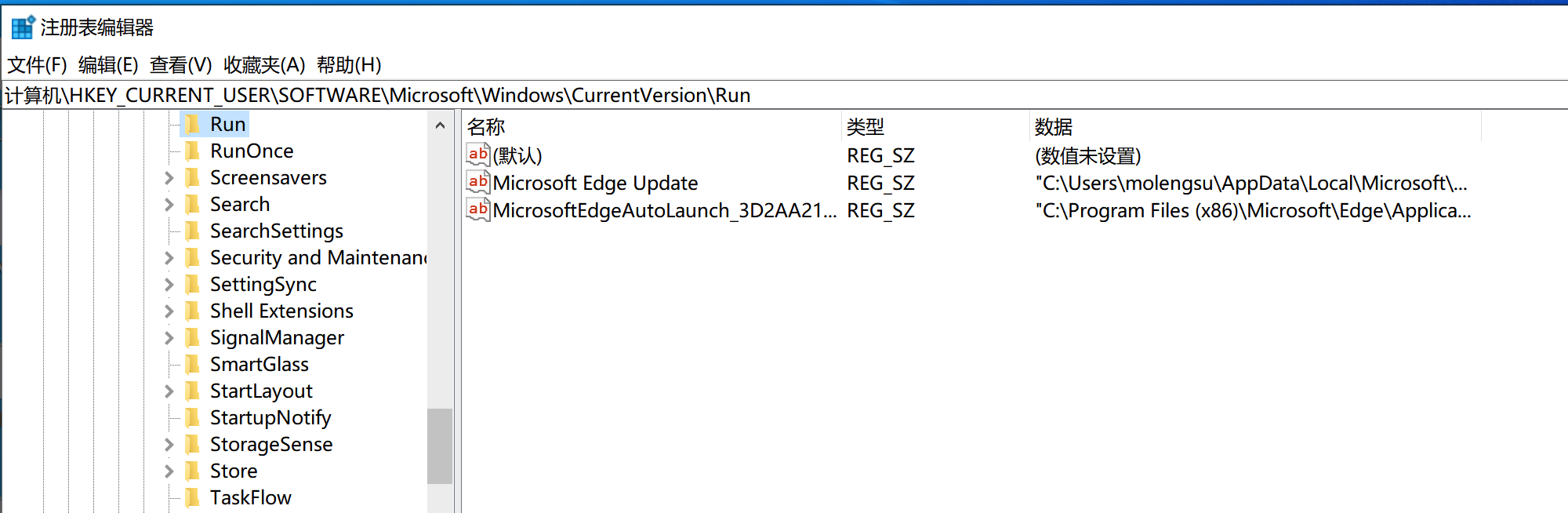Expand the StorageSense tree node
Screen dimensions: 1568x513
169,445
